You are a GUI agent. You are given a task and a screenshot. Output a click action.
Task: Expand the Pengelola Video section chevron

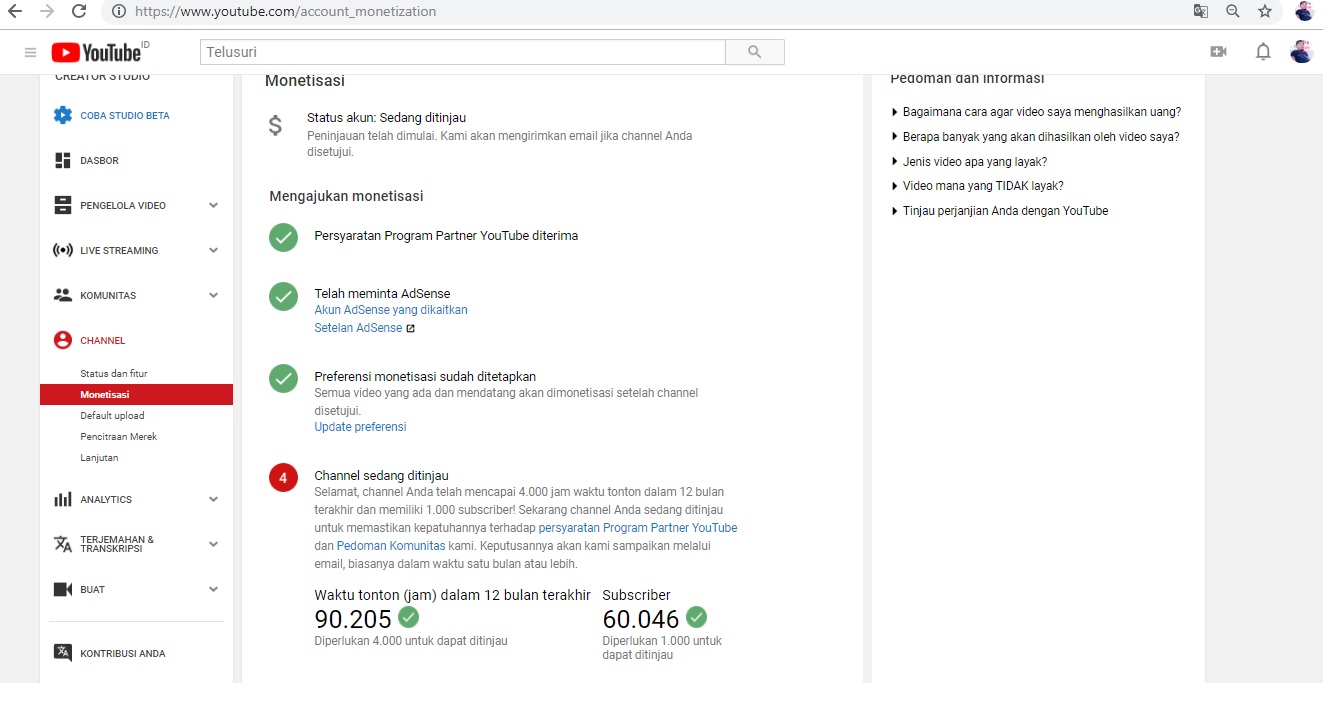pyautogui.click(x=213, y=205)
